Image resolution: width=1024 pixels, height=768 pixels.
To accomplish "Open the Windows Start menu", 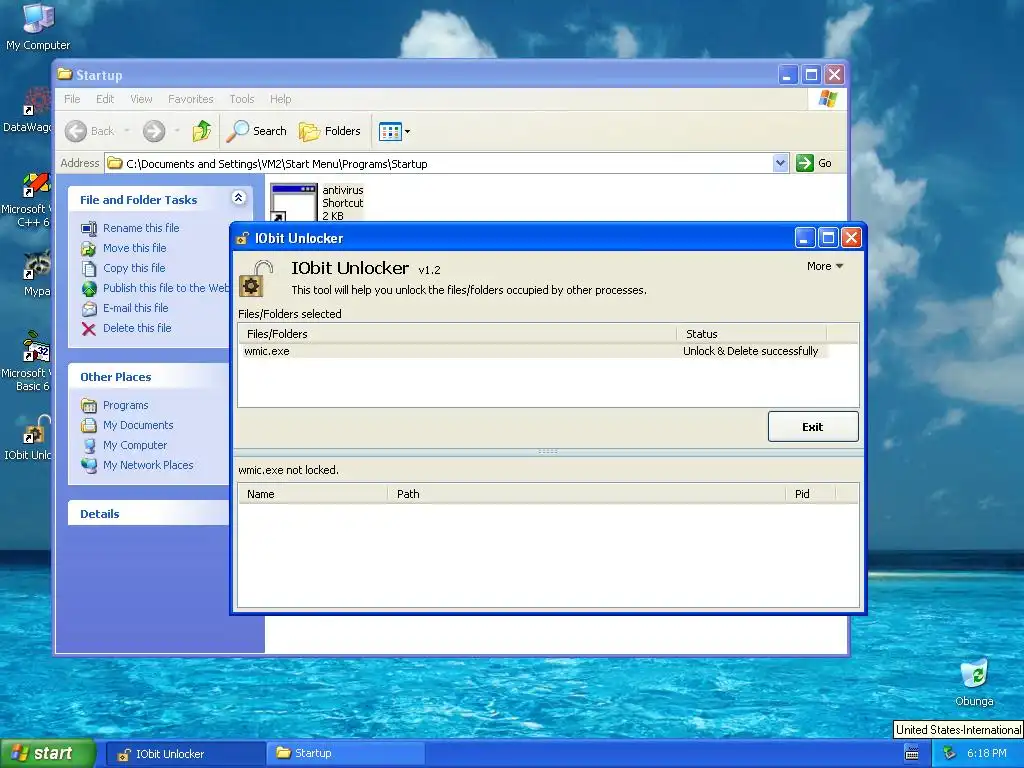I will [x=47, y=754].
